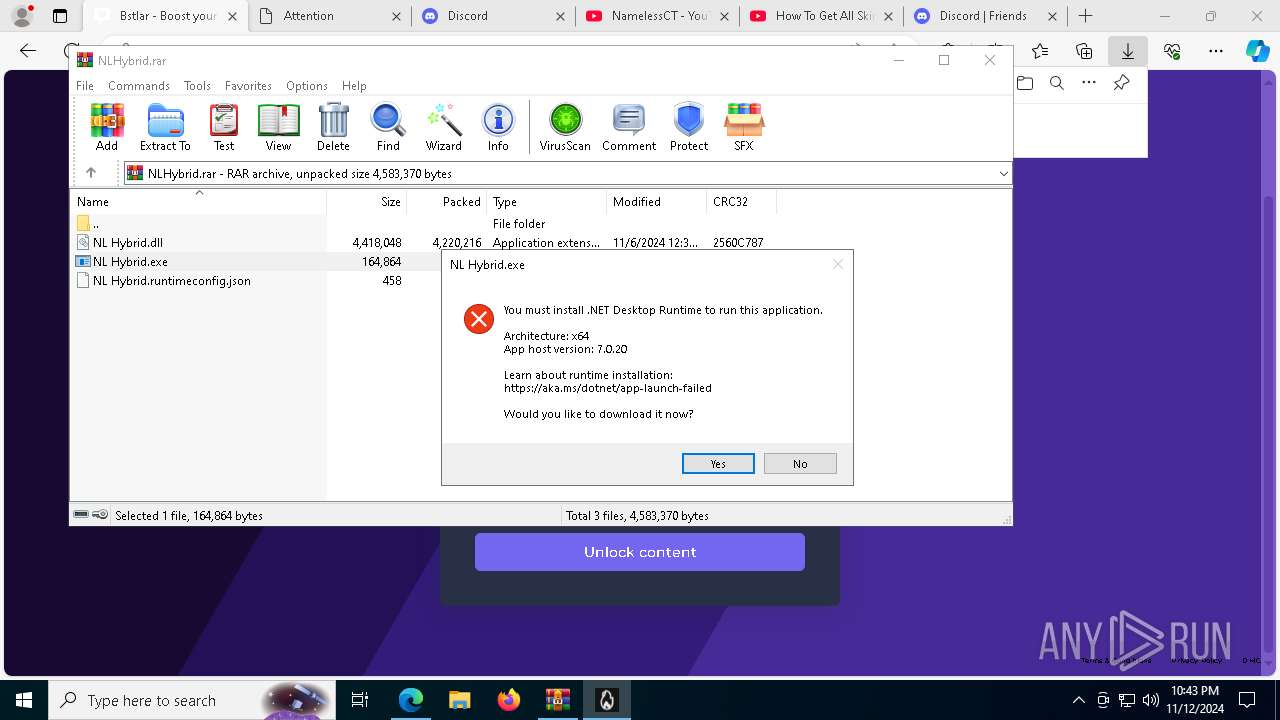Open a new browser tab
The height and width of the screenshot is (720, 1280).
[x=1085, y=16]
